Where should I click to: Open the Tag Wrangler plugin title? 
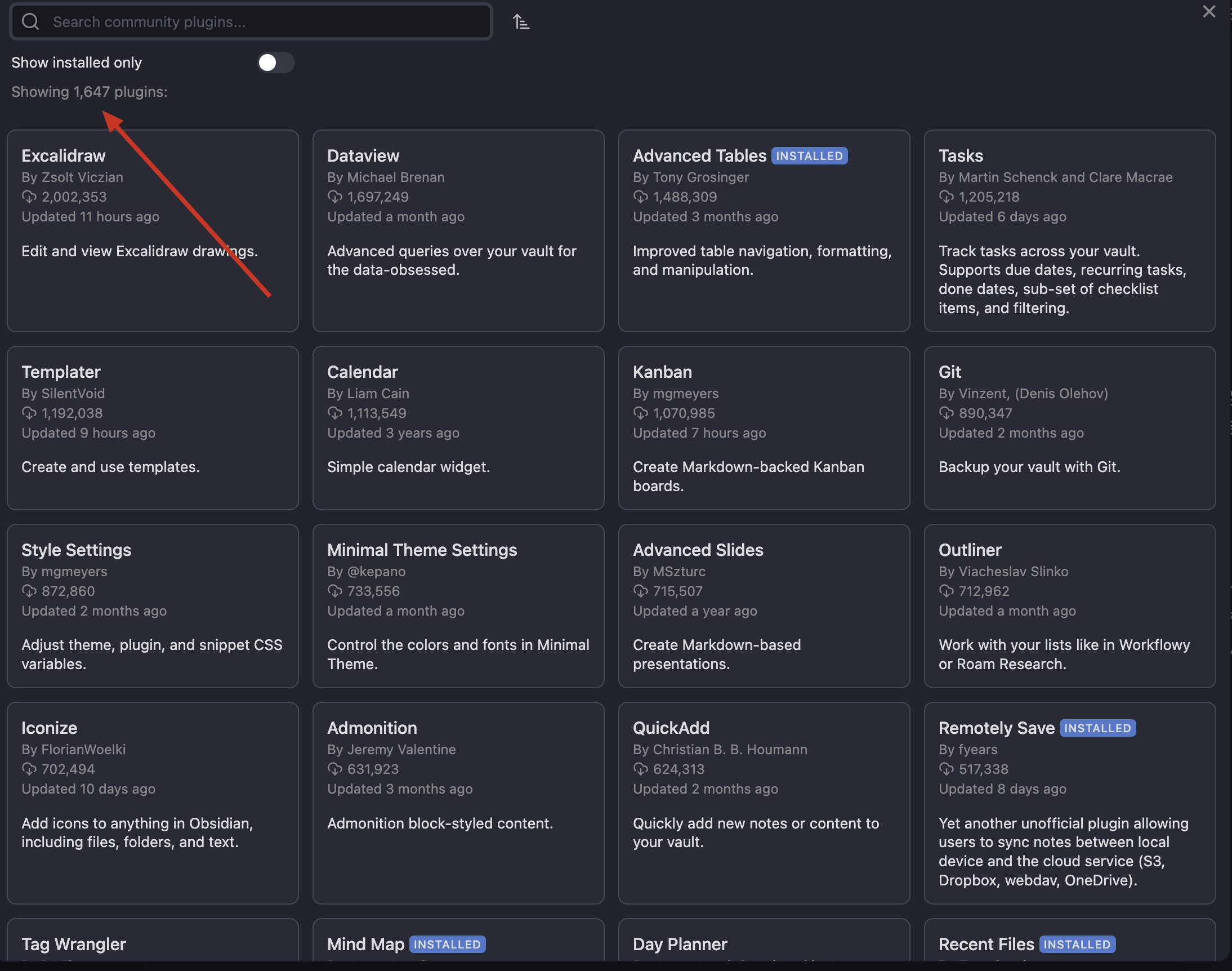click(x=74, y=944)
